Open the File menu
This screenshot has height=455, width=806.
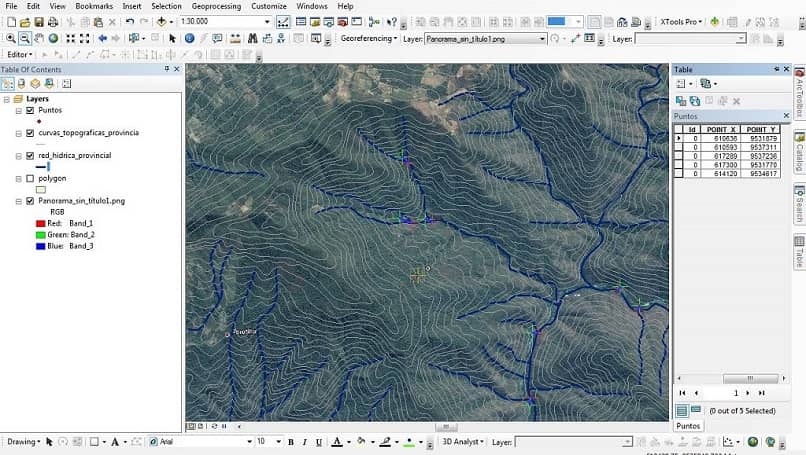[x=11, y=6]
